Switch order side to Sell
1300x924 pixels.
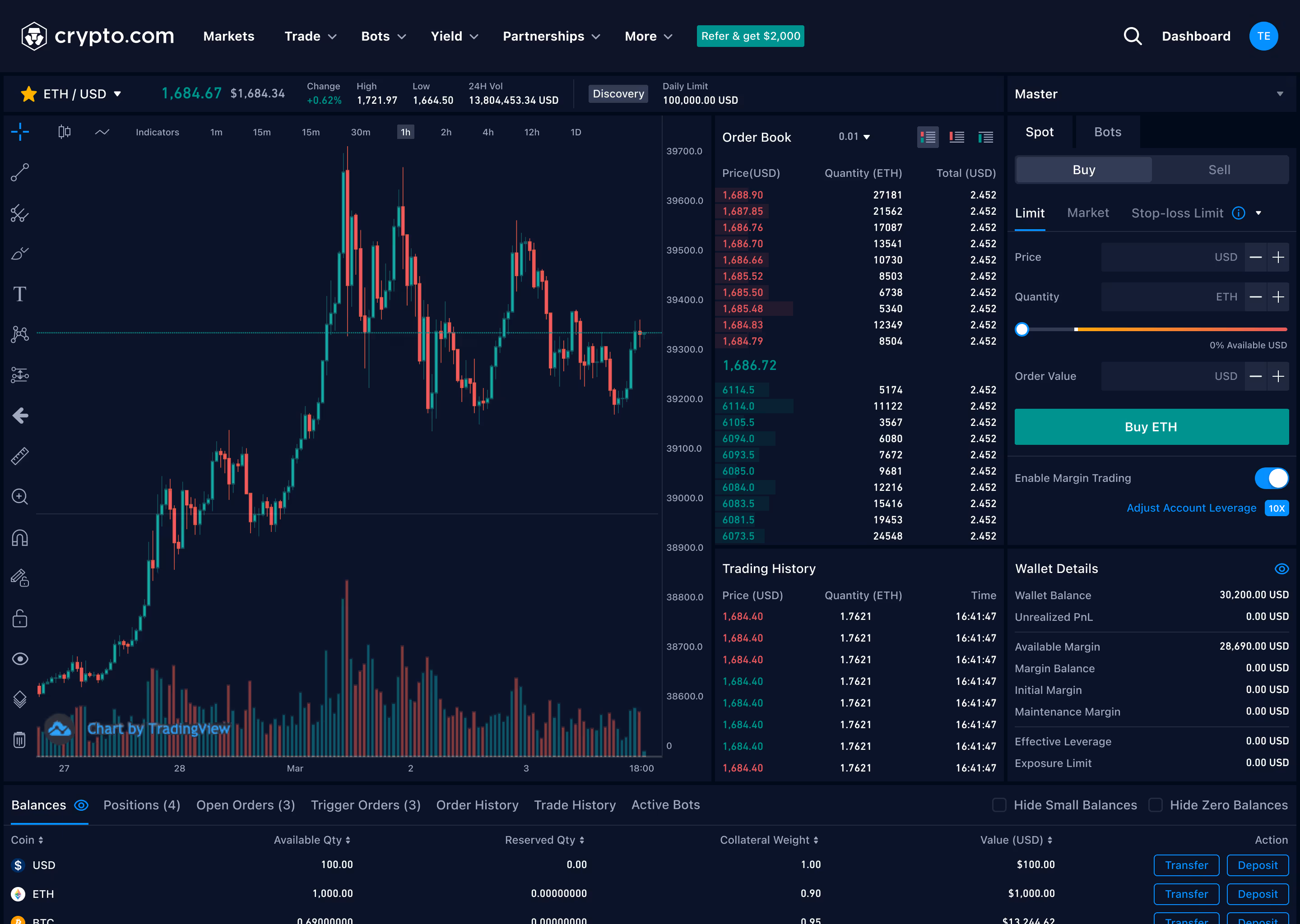point(1219,170)
